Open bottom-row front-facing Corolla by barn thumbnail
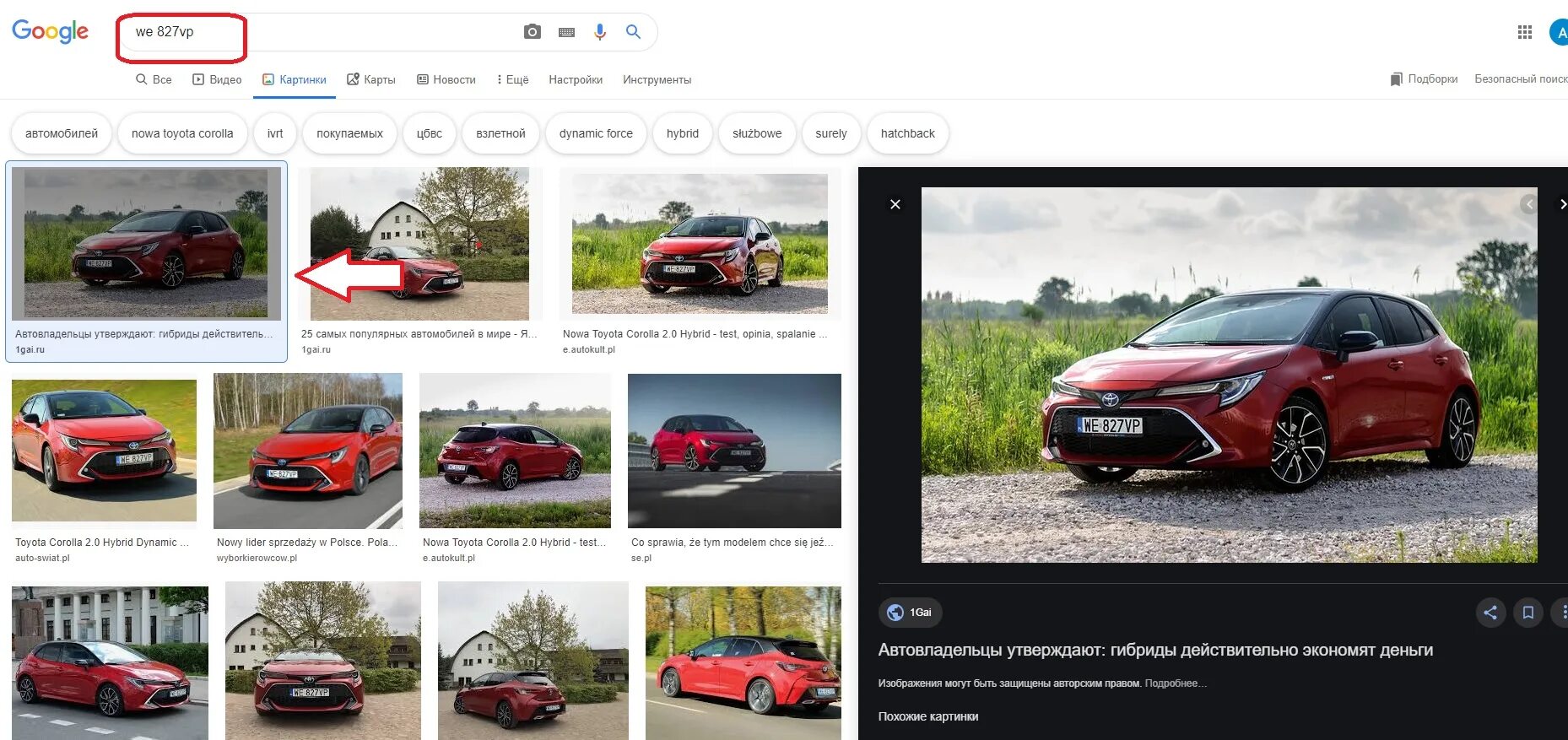 click(322, 662)
